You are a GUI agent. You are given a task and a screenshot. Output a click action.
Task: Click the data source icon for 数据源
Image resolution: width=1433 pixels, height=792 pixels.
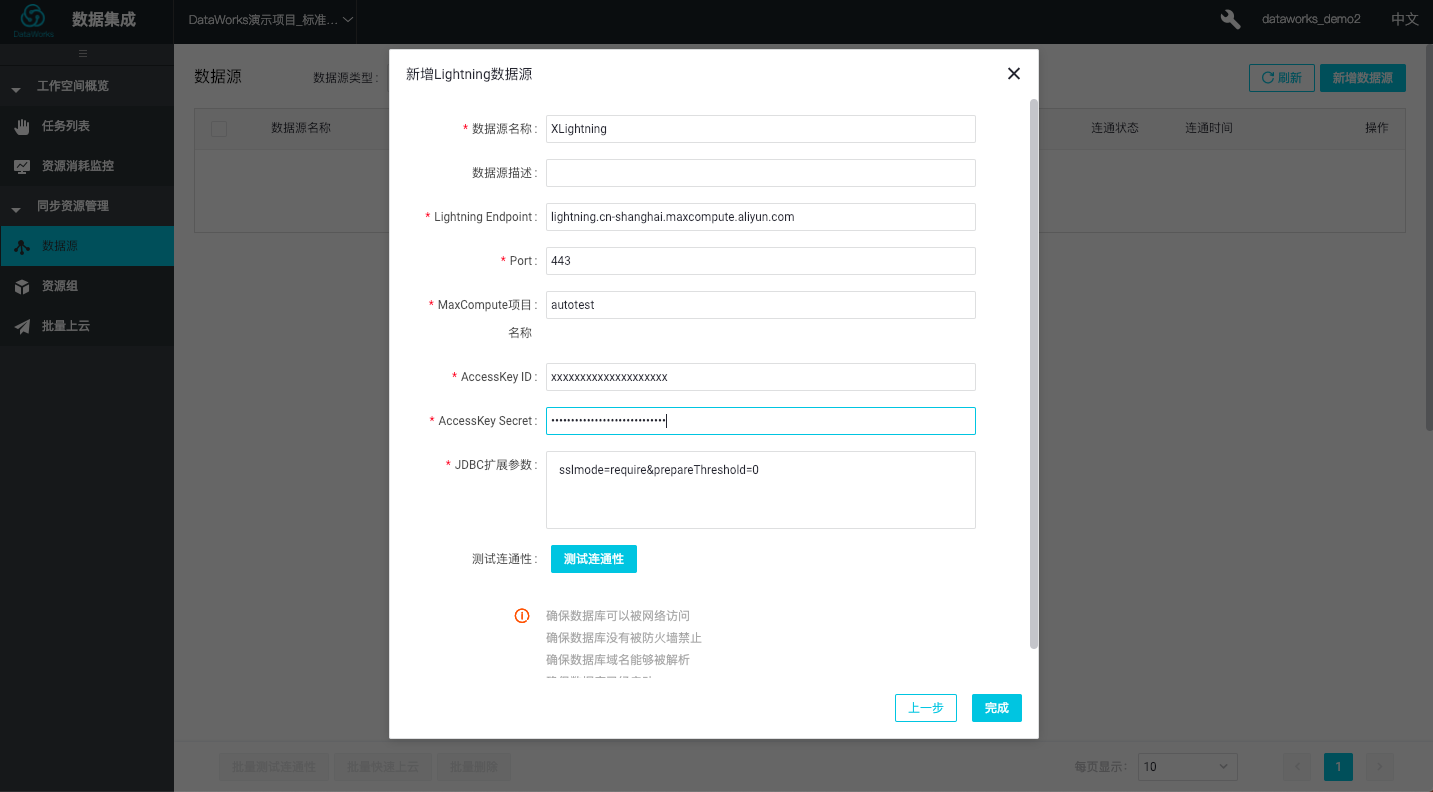tap(22, 246)
